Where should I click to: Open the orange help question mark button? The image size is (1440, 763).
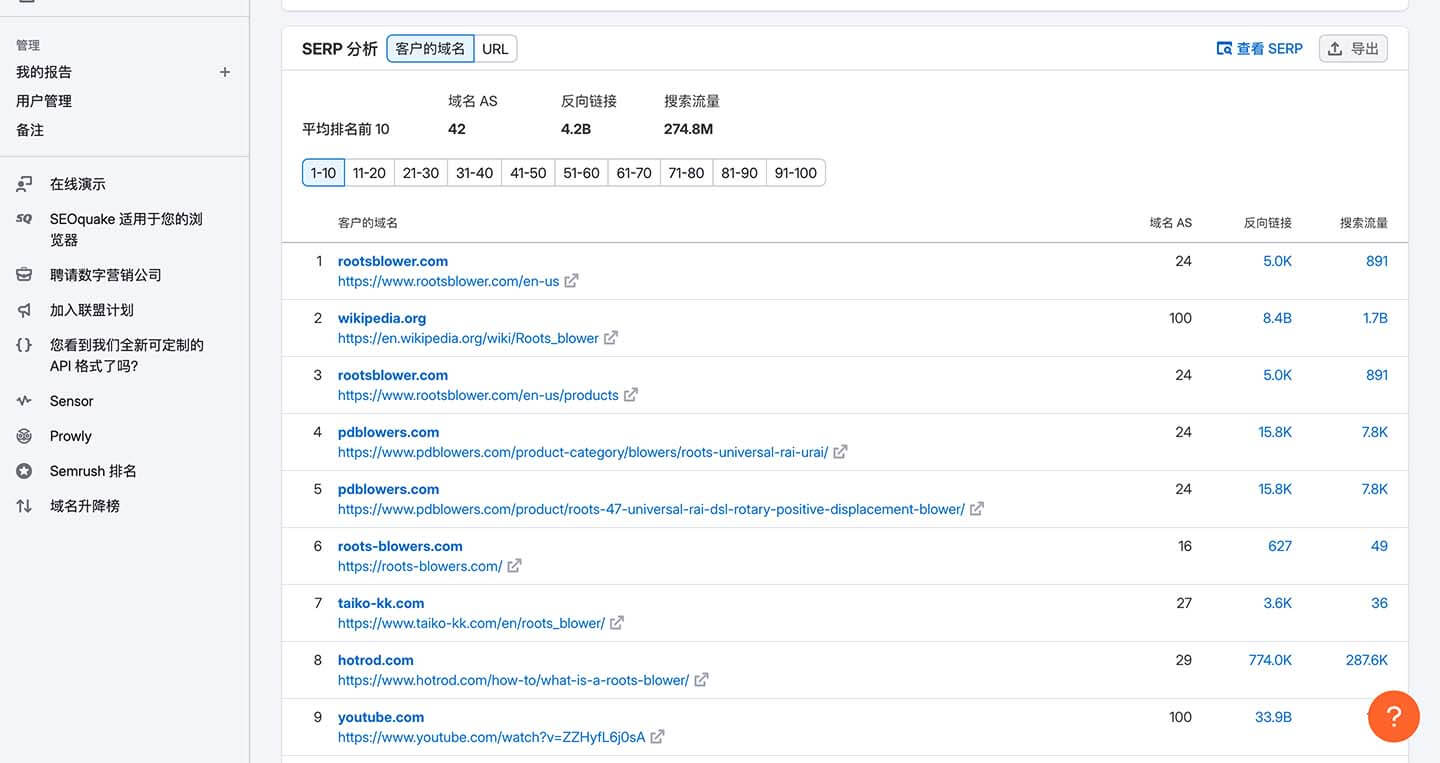1394,716
